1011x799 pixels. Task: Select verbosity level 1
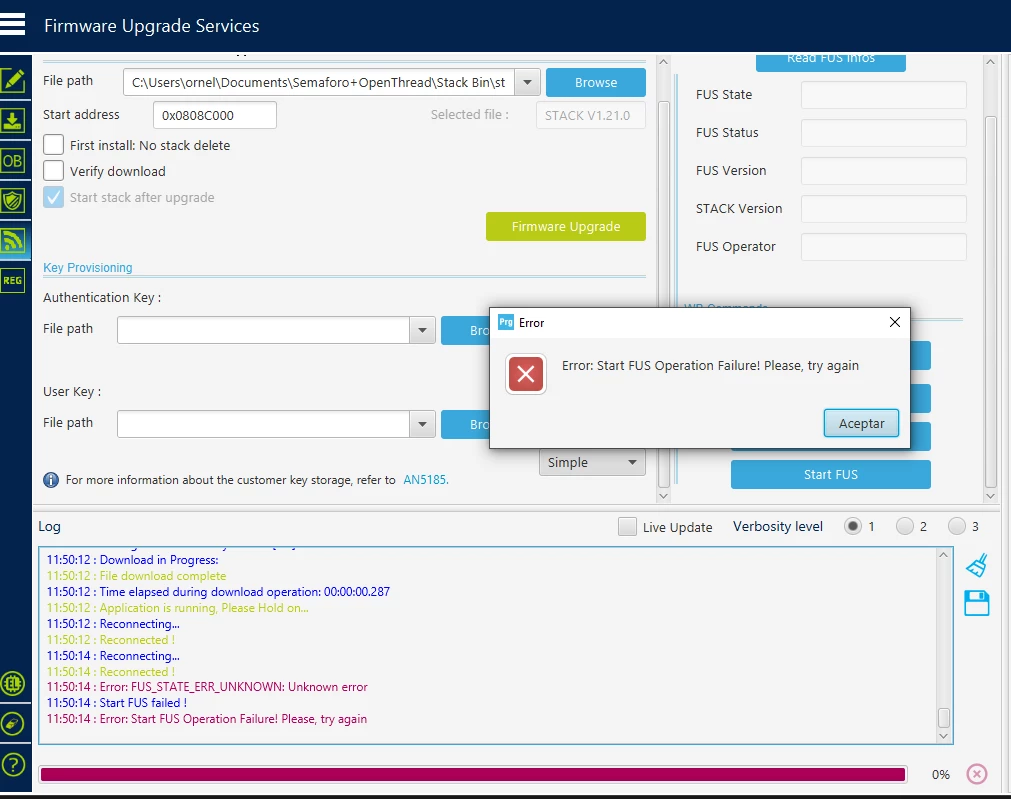(853, 526)
